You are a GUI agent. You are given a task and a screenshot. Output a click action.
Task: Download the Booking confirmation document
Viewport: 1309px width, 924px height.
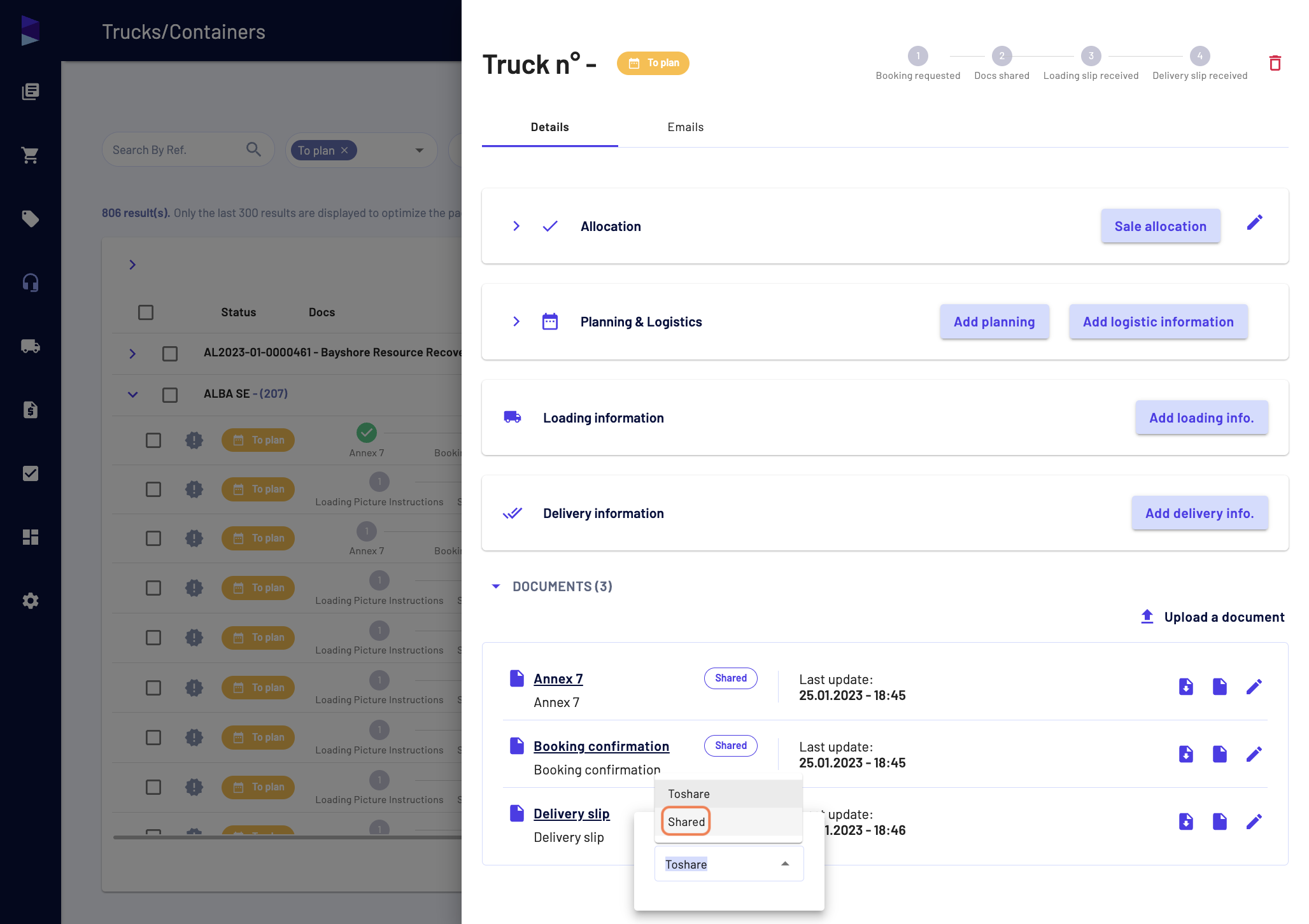1185,754
